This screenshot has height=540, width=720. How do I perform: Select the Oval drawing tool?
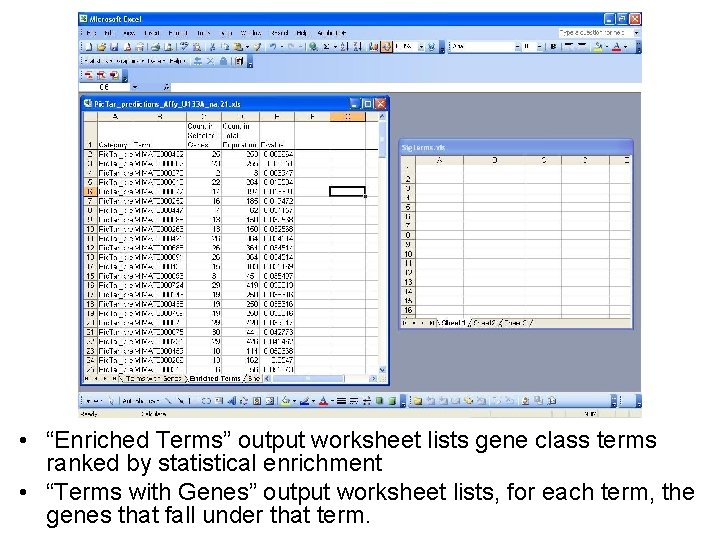pyautogui.click(x=205, y=401)
